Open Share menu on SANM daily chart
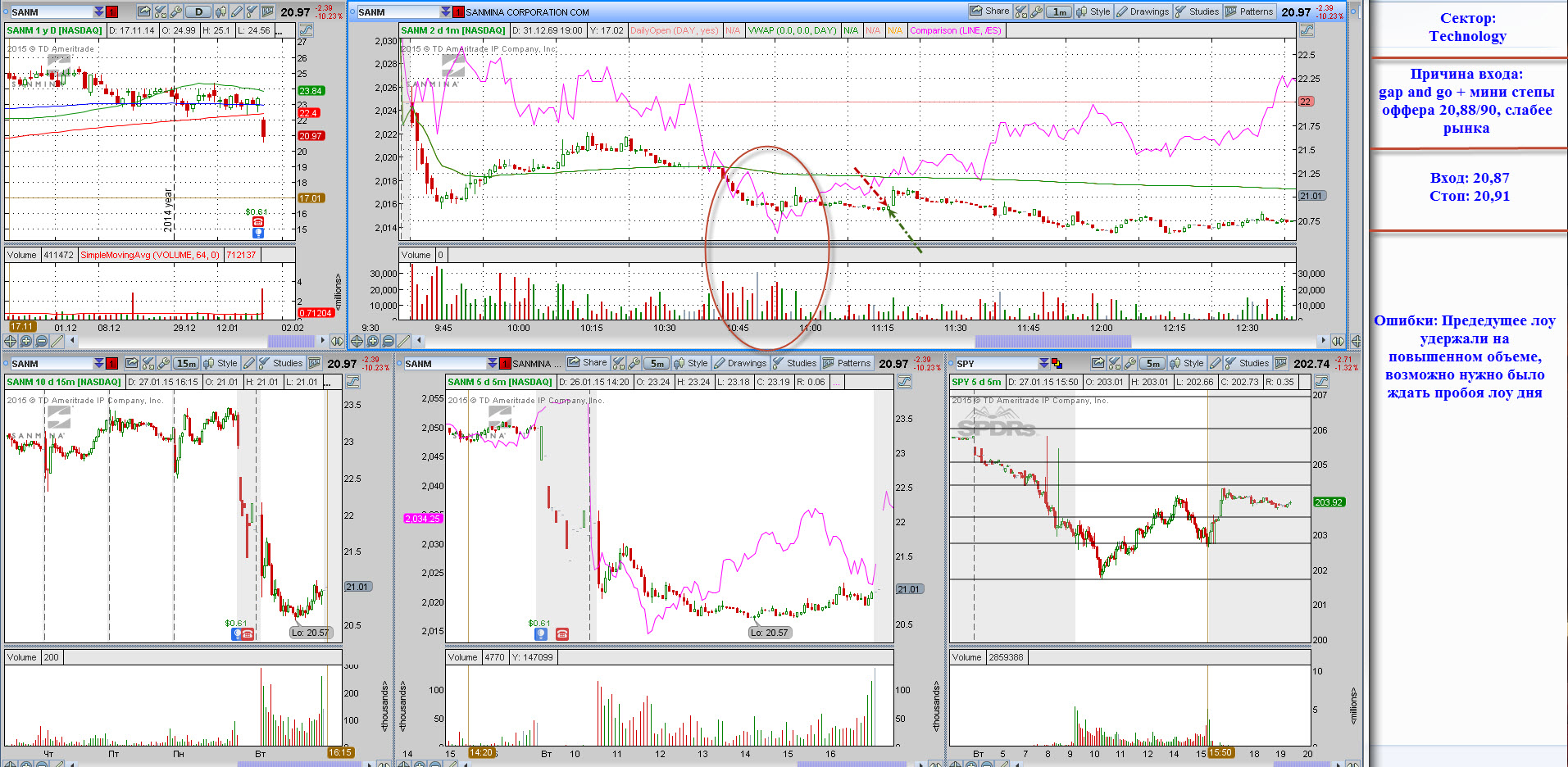Screen dimensions: 1568x767 click(144, 11)
